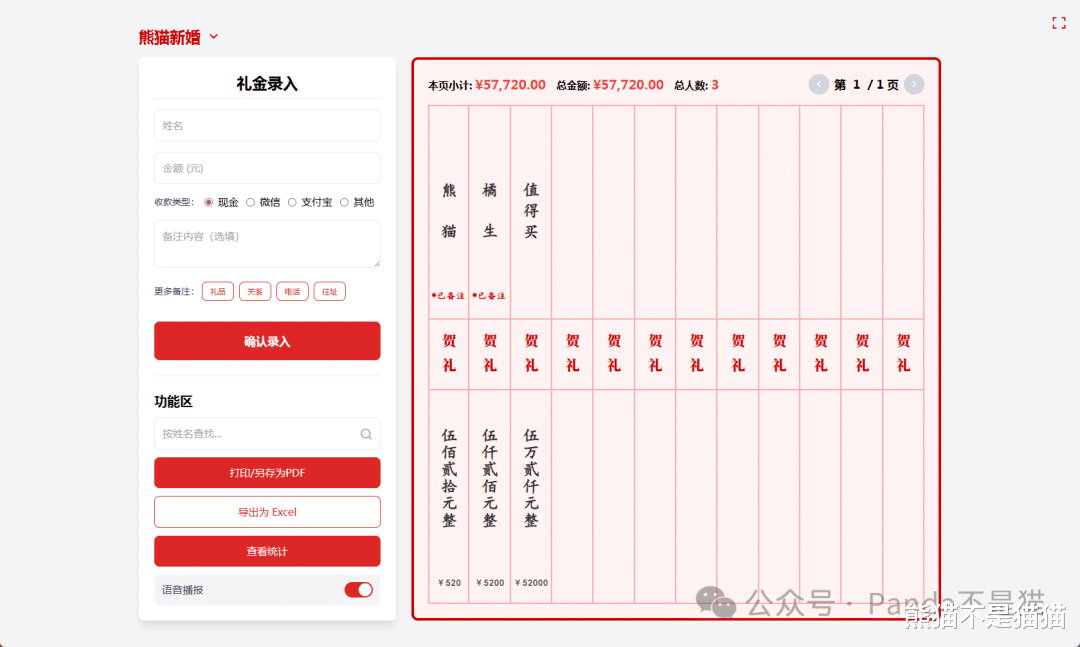Open the 值得买 guest name cell

pos(531,212)
